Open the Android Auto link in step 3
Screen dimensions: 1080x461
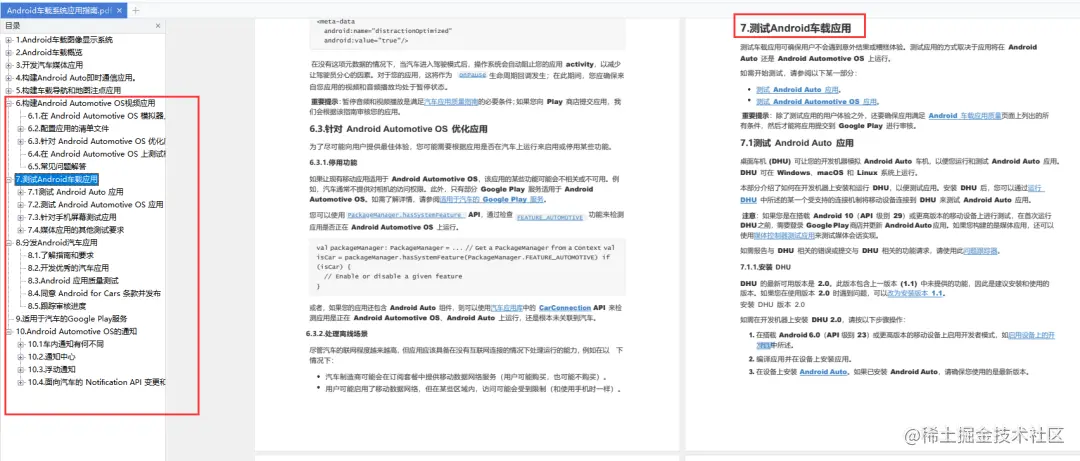pos(823,372)
